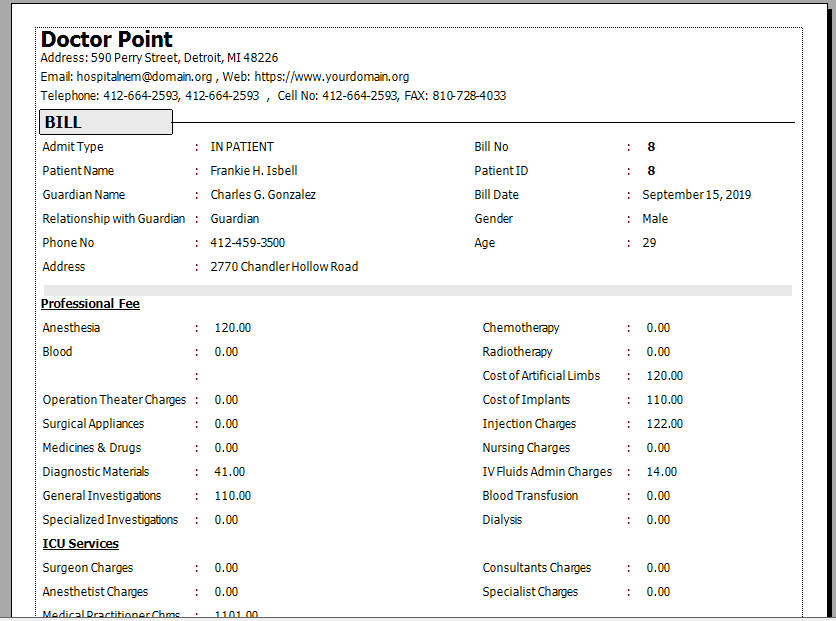Click the web address https://www.yourdomain.org

point(332,77)
